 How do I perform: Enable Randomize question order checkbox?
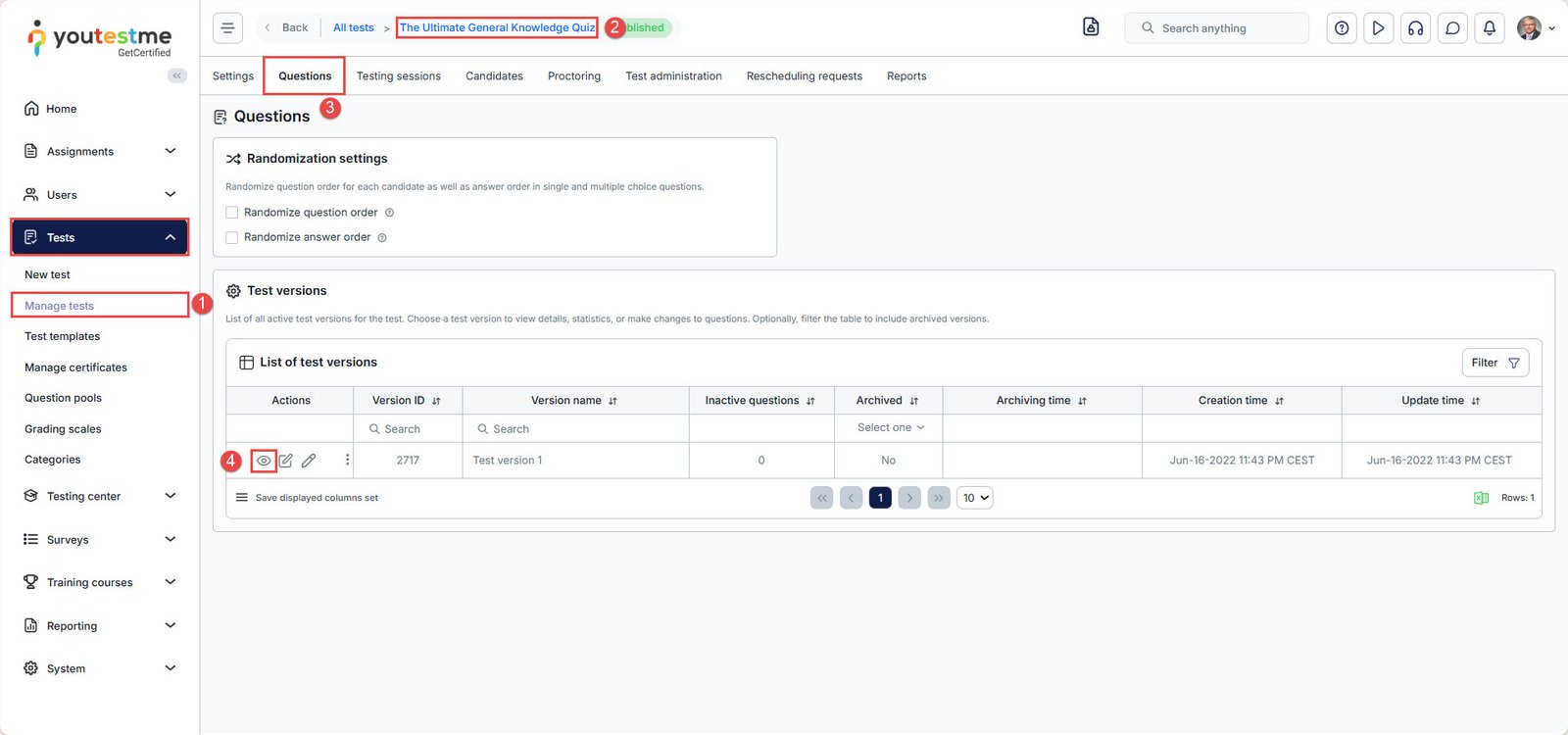(232, 213)
